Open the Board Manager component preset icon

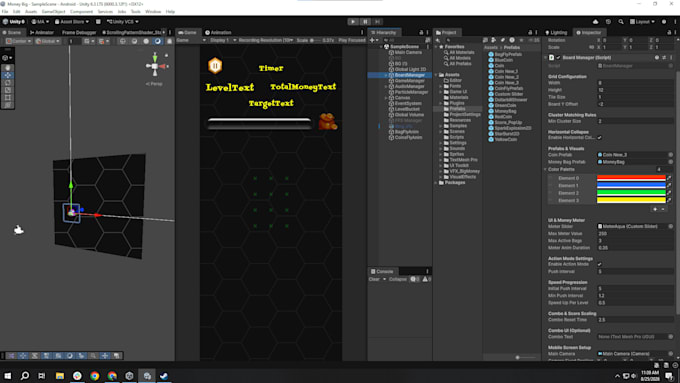pos(664,58)
